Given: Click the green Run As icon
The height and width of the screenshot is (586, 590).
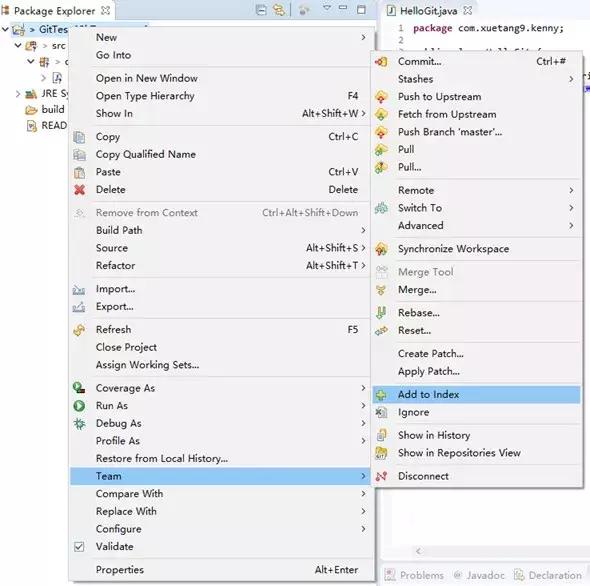Looking at the screenshot, I should [79, 406].
